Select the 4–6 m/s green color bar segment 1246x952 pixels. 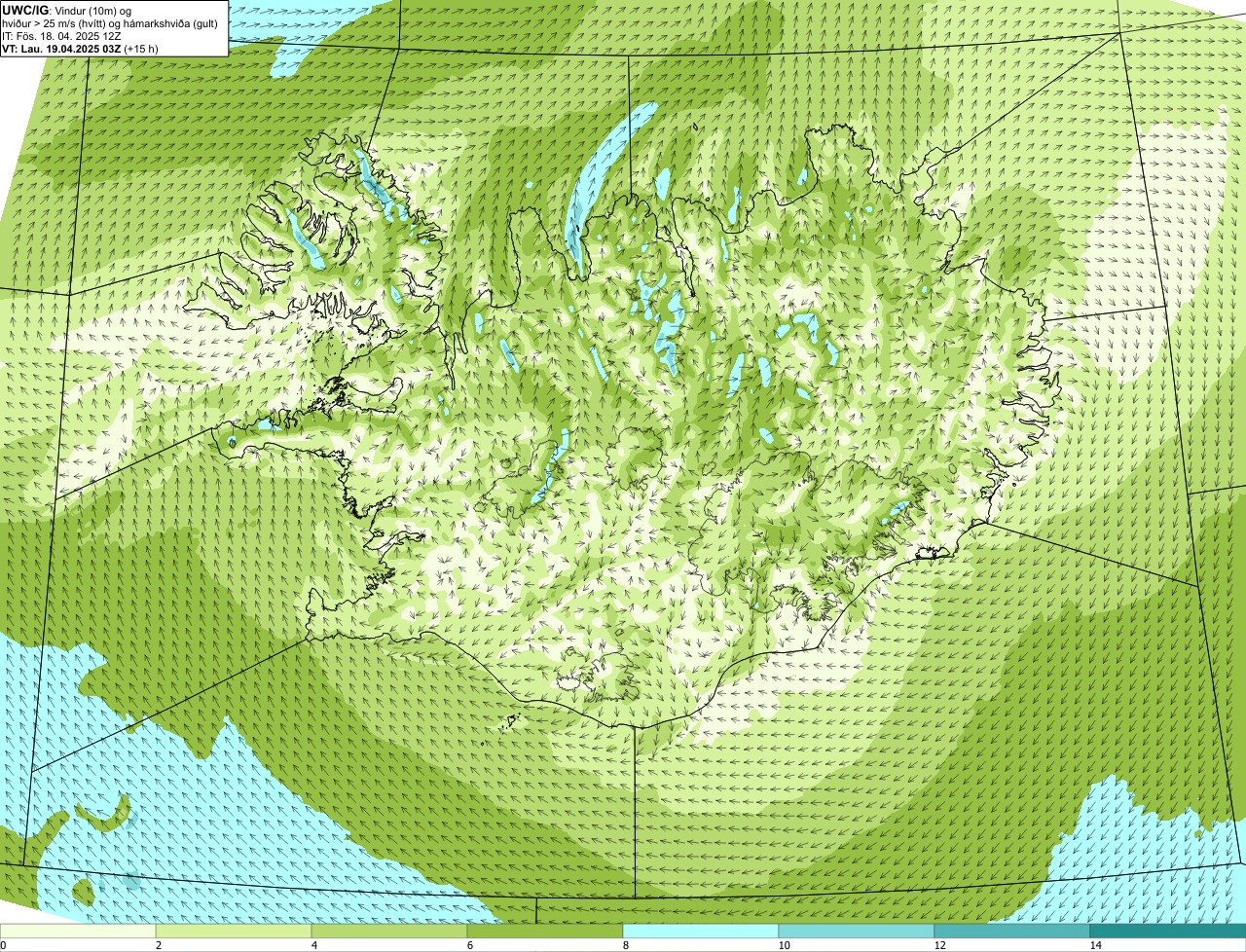click(x=389, y=931)
